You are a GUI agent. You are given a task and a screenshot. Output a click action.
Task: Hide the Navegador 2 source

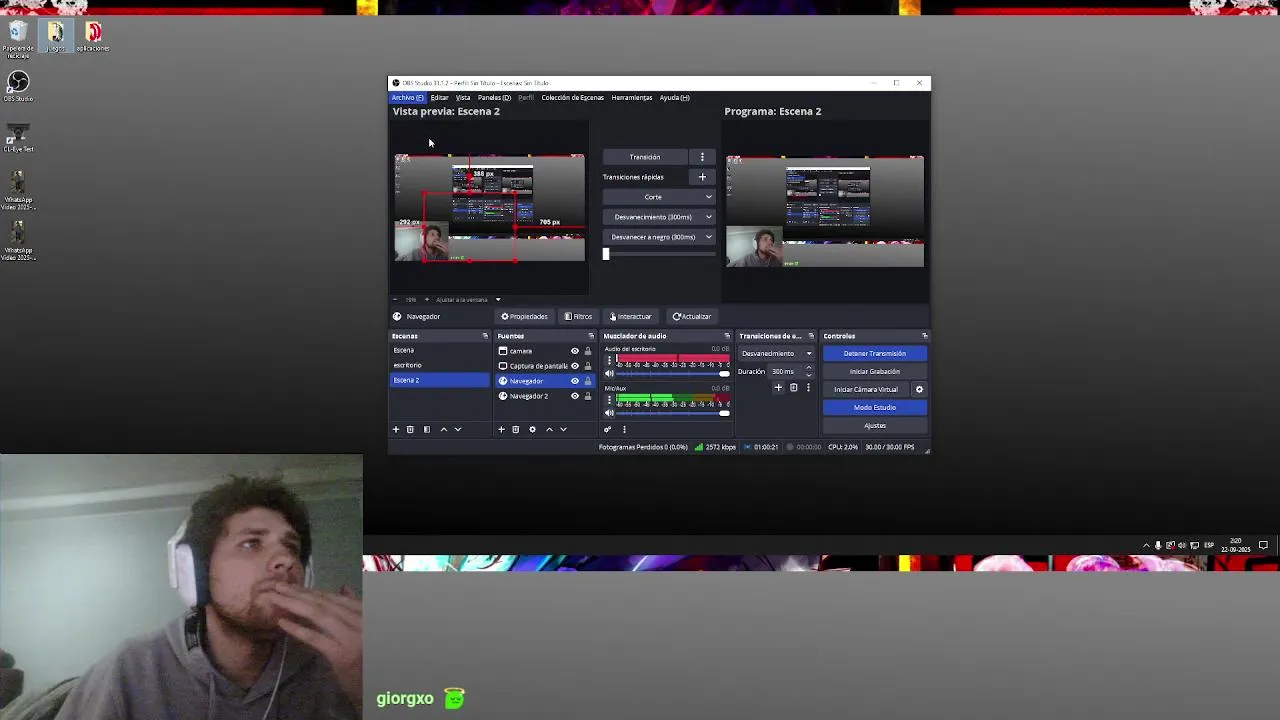click(575, 396)
